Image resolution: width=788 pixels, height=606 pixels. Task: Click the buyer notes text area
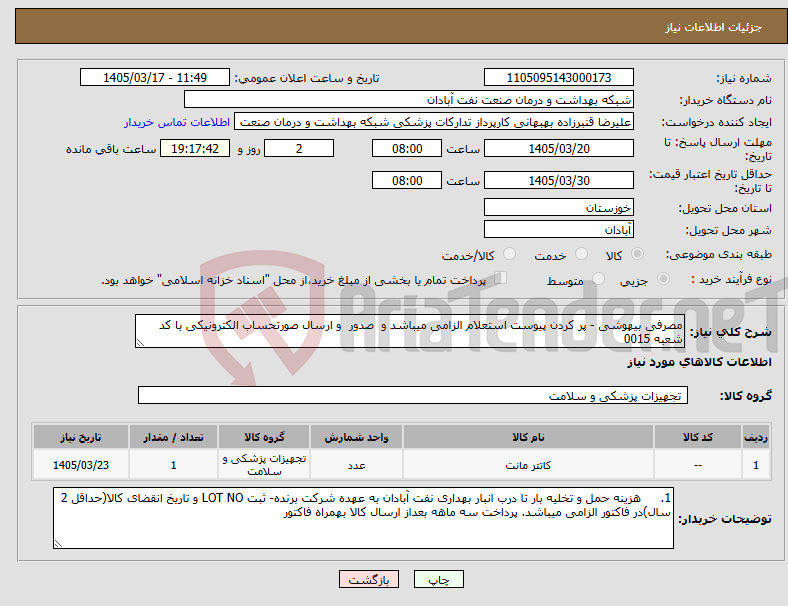(363, 518)
